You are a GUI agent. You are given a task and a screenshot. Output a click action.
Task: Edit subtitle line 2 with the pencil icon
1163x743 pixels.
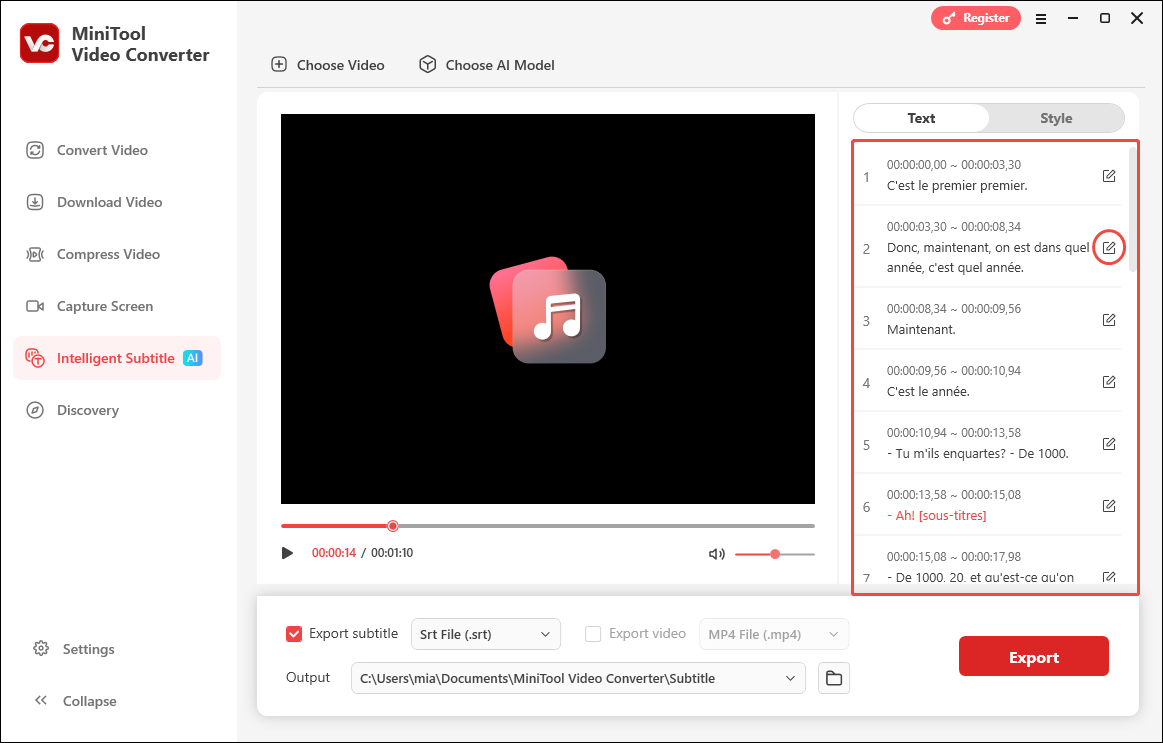pyautogui.click(x=1108, y=246)
